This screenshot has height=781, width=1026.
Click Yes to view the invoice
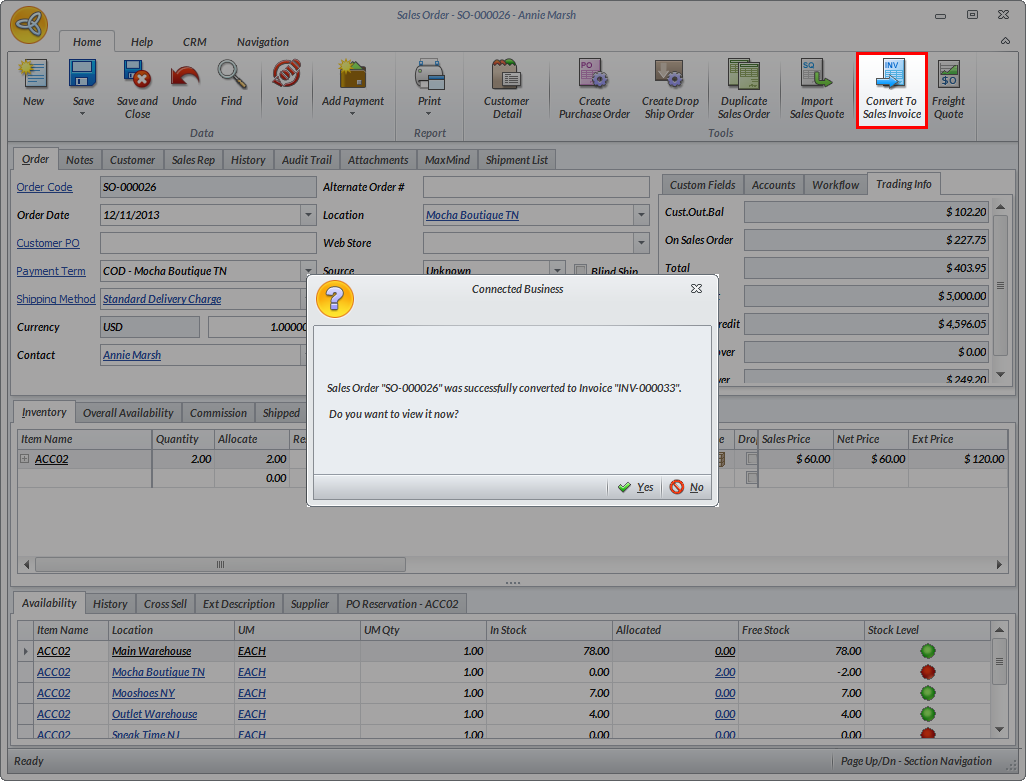[636, 487]
